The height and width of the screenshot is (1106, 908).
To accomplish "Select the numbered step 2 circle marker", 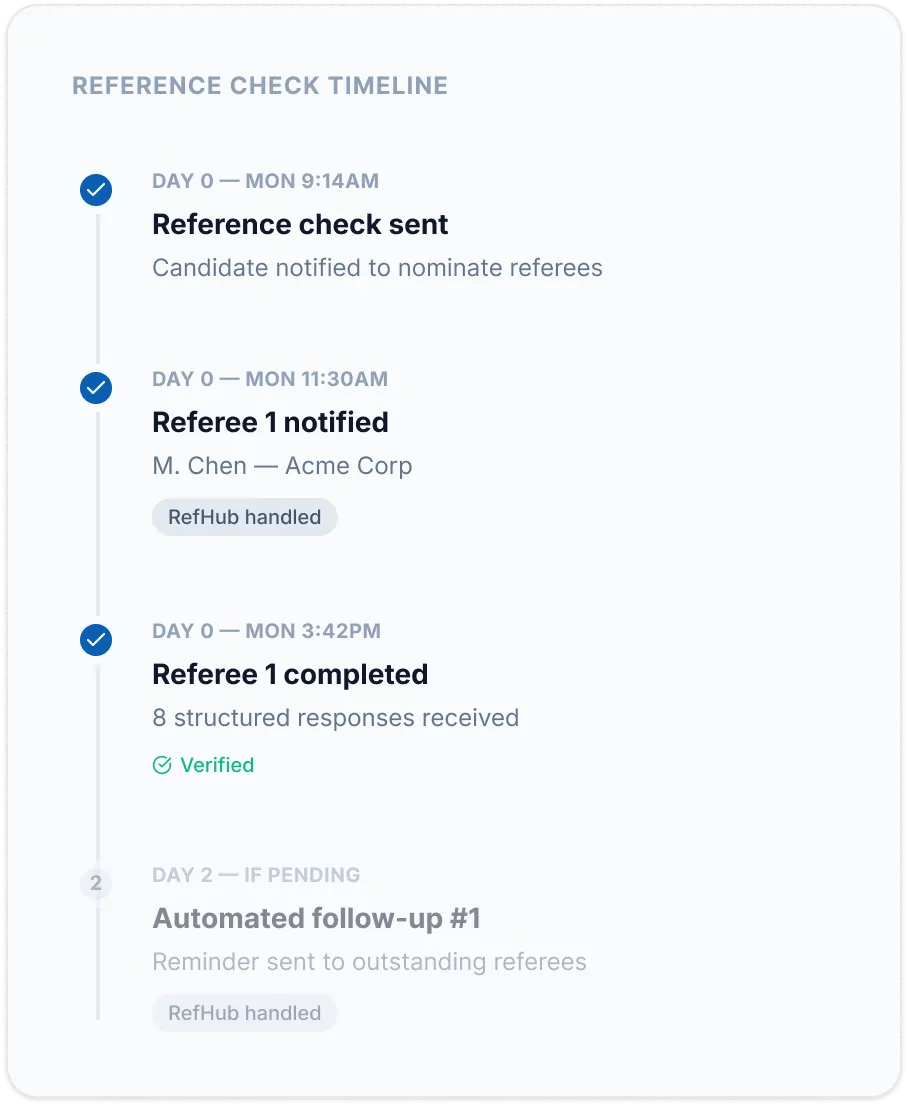I will (96, 883).
